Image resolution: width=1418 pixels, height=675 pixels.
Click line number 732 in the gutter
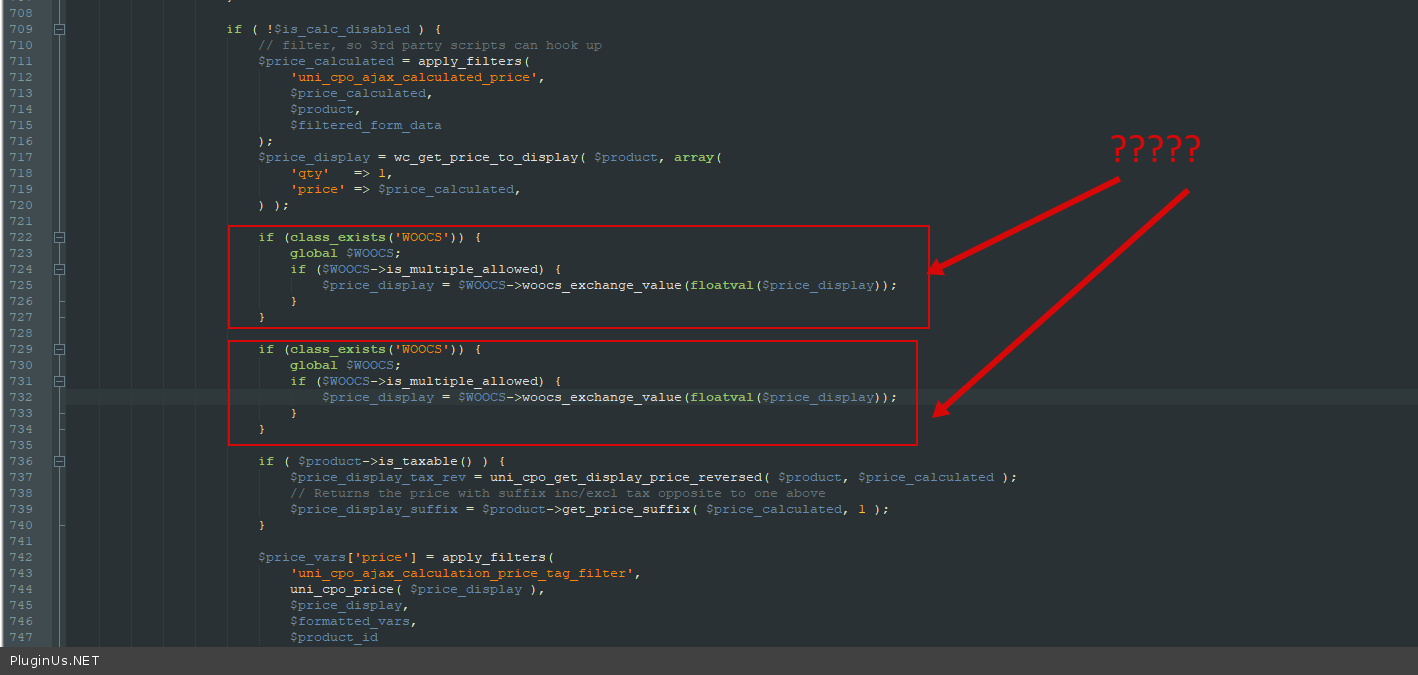[x=20, y=397]
